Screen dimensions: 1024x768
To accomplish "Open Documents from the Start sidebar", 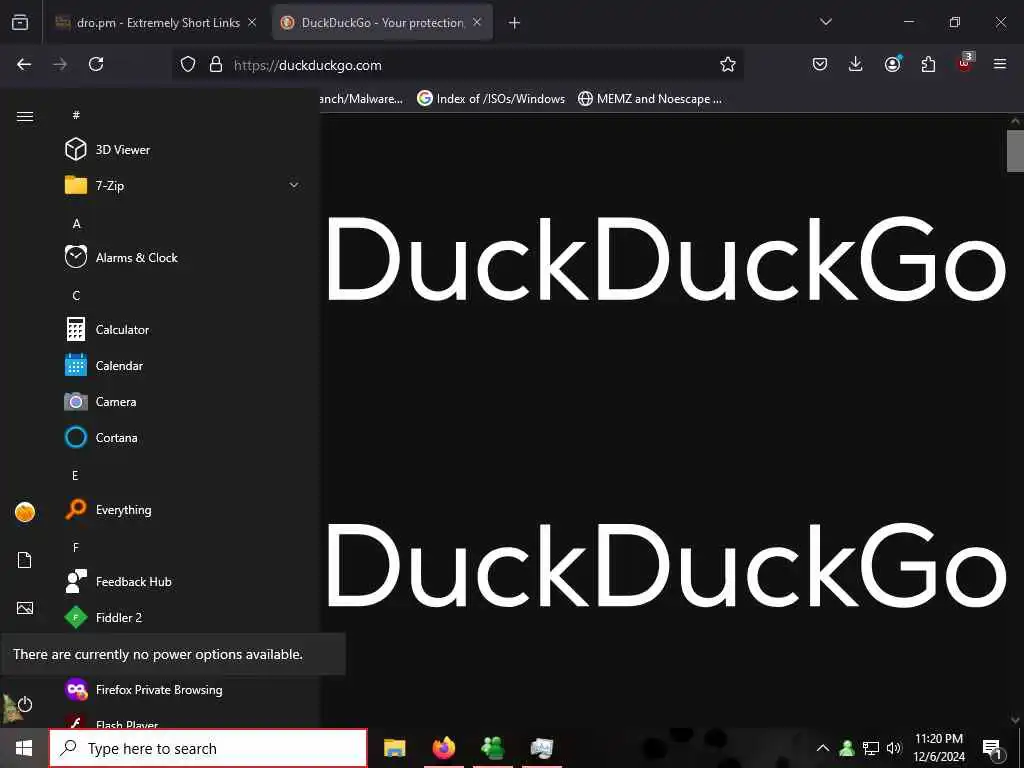I will [x=25, y=560].
